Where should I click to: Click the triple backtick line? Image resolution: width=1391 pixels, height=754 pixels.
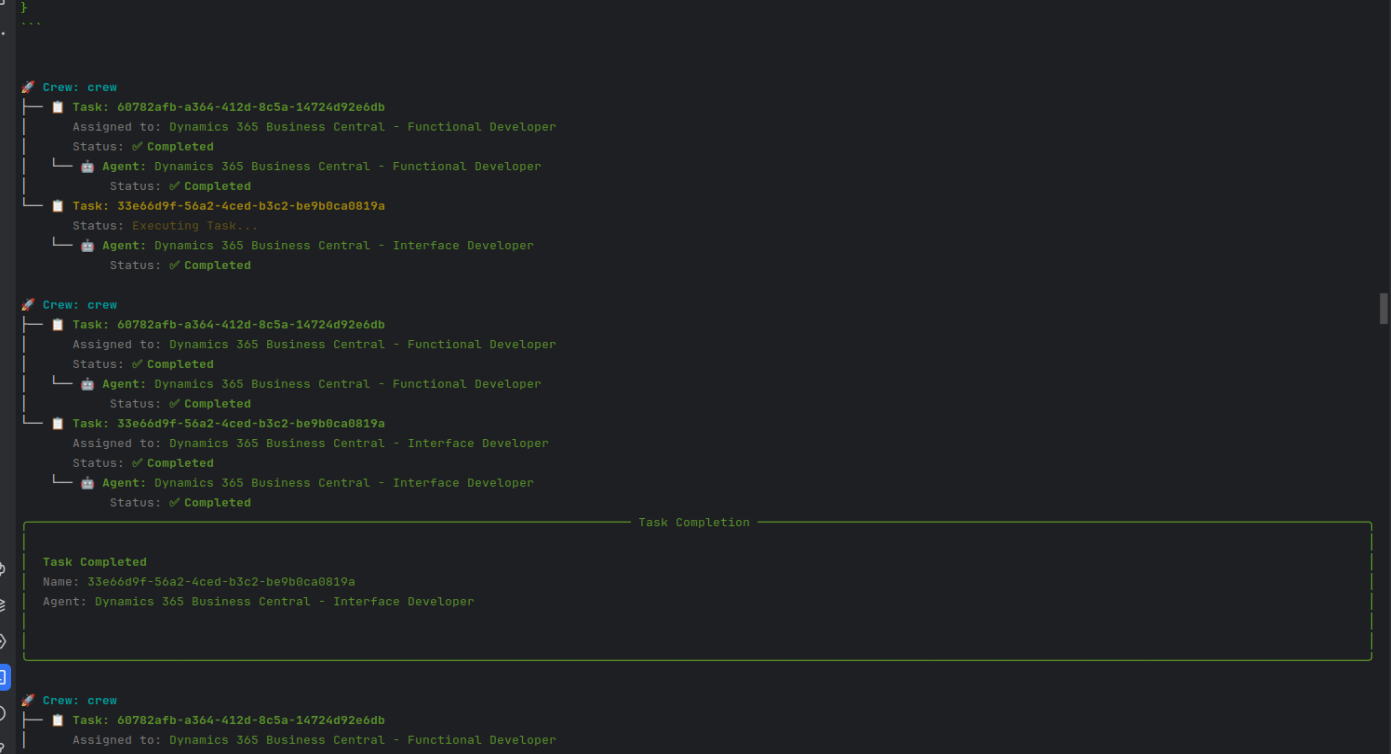coord(31,24)
